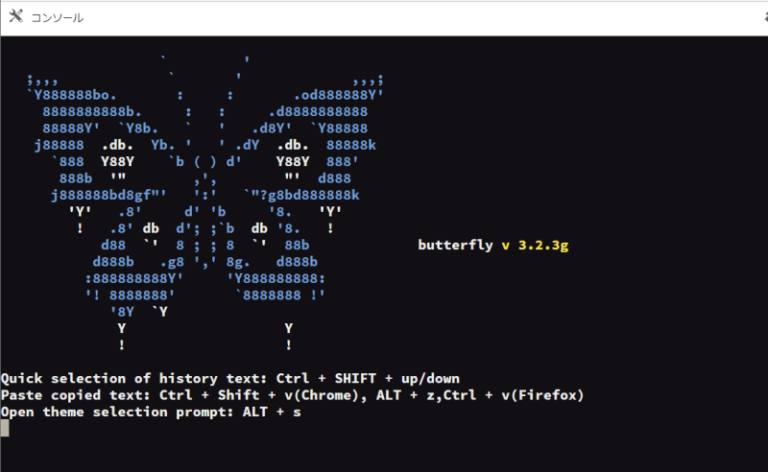This screenshot has height=472, width=768.
Task: Click the ":888888888Y" lower left wing text
Action: [134, 277]
